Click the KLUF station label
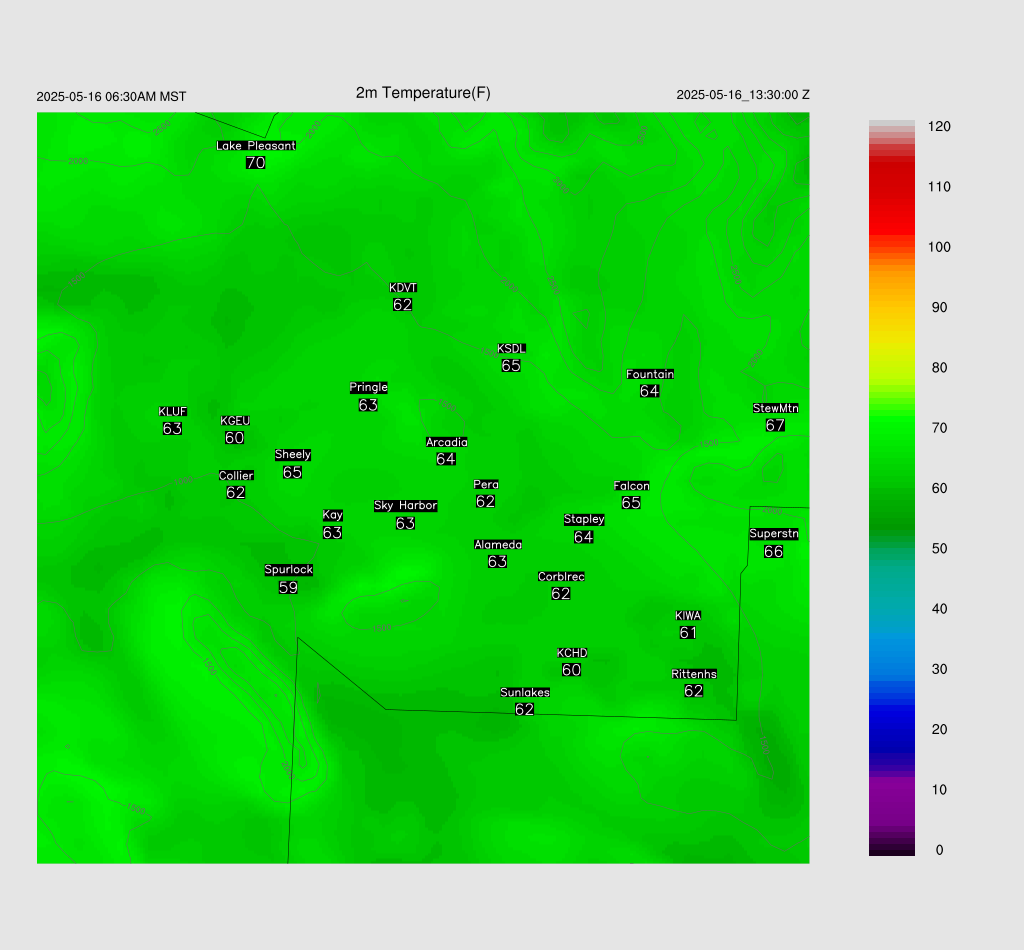This screenshot has width=1024, height=950. pos(172,411)
